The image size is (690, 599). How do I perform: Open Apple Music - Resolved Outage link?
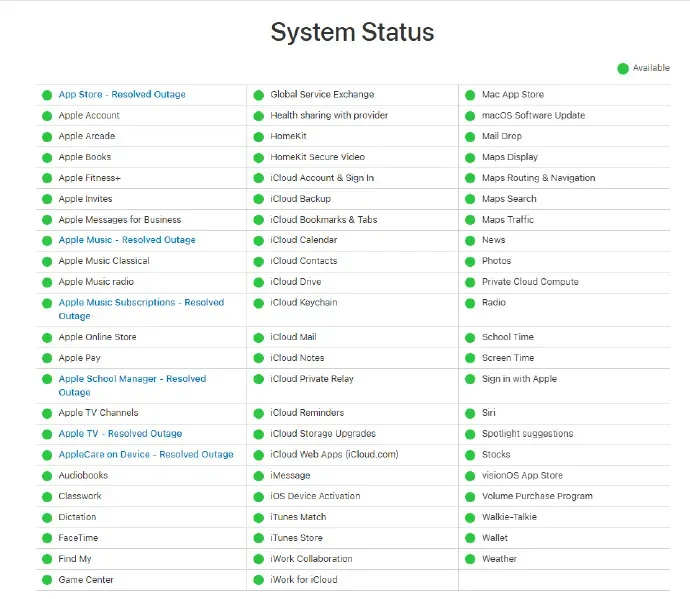coord(127,240)
